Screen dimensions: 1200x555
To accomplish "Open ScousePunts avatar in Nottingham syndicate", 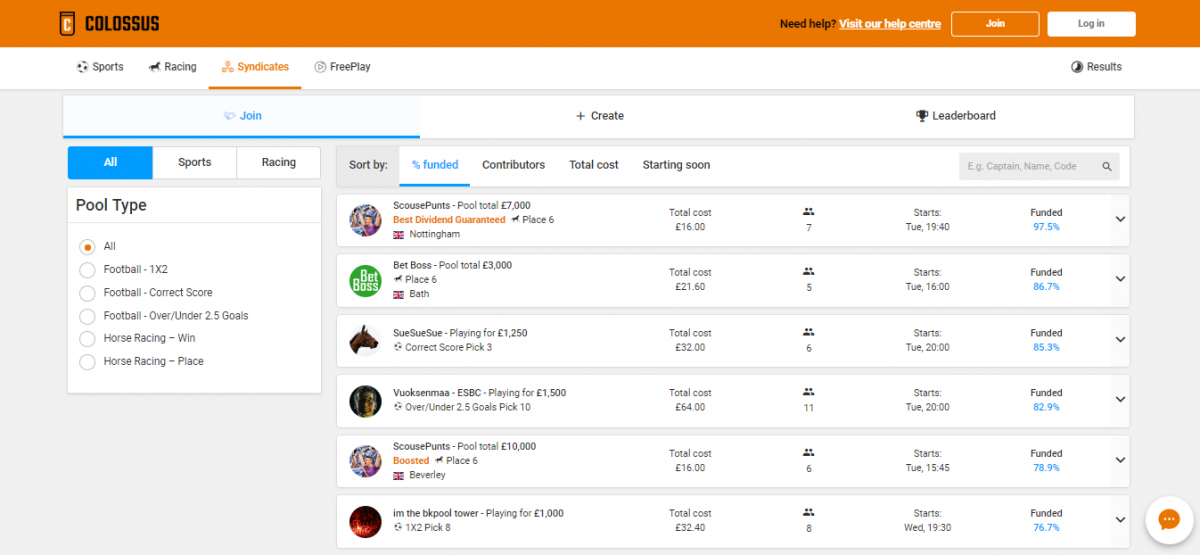I will coord(365,220).
